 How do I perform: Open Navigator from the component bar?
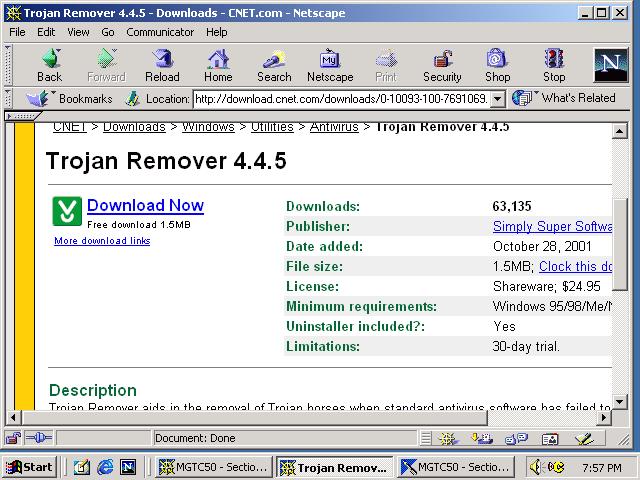click(448, 439)
